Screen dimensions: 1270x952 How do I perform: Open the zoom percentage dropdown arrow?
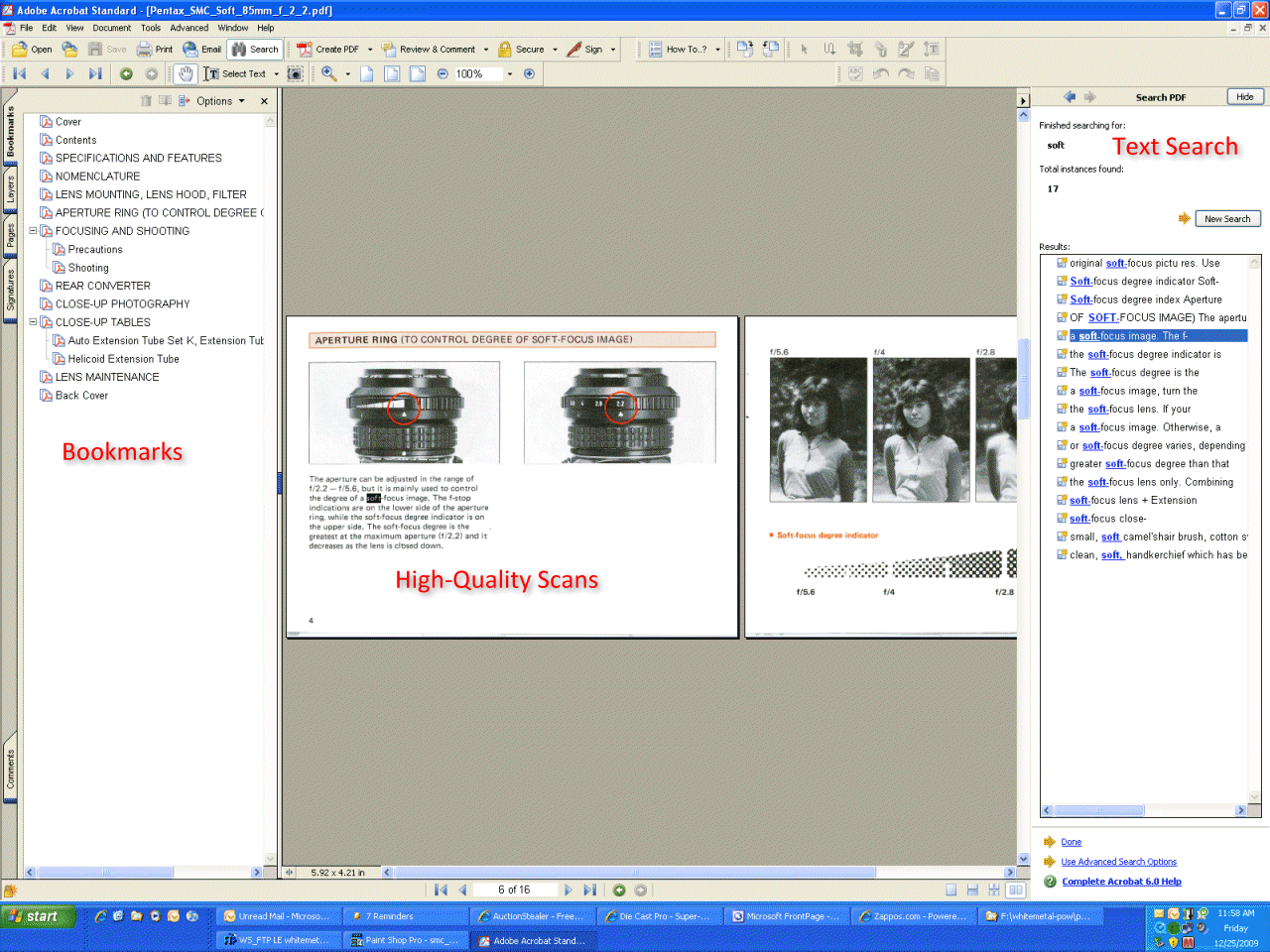[510, 73]
